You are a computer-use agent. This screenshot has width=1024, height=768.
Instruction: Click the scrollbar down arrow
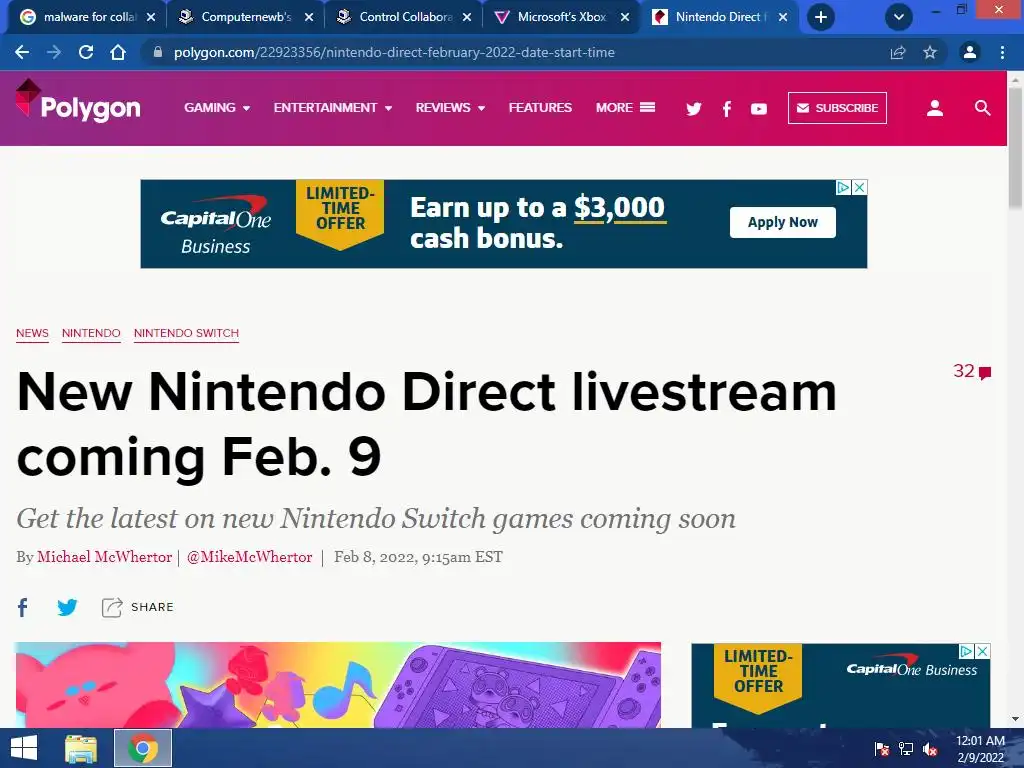pyautogui.click(x=1016, y=719)
